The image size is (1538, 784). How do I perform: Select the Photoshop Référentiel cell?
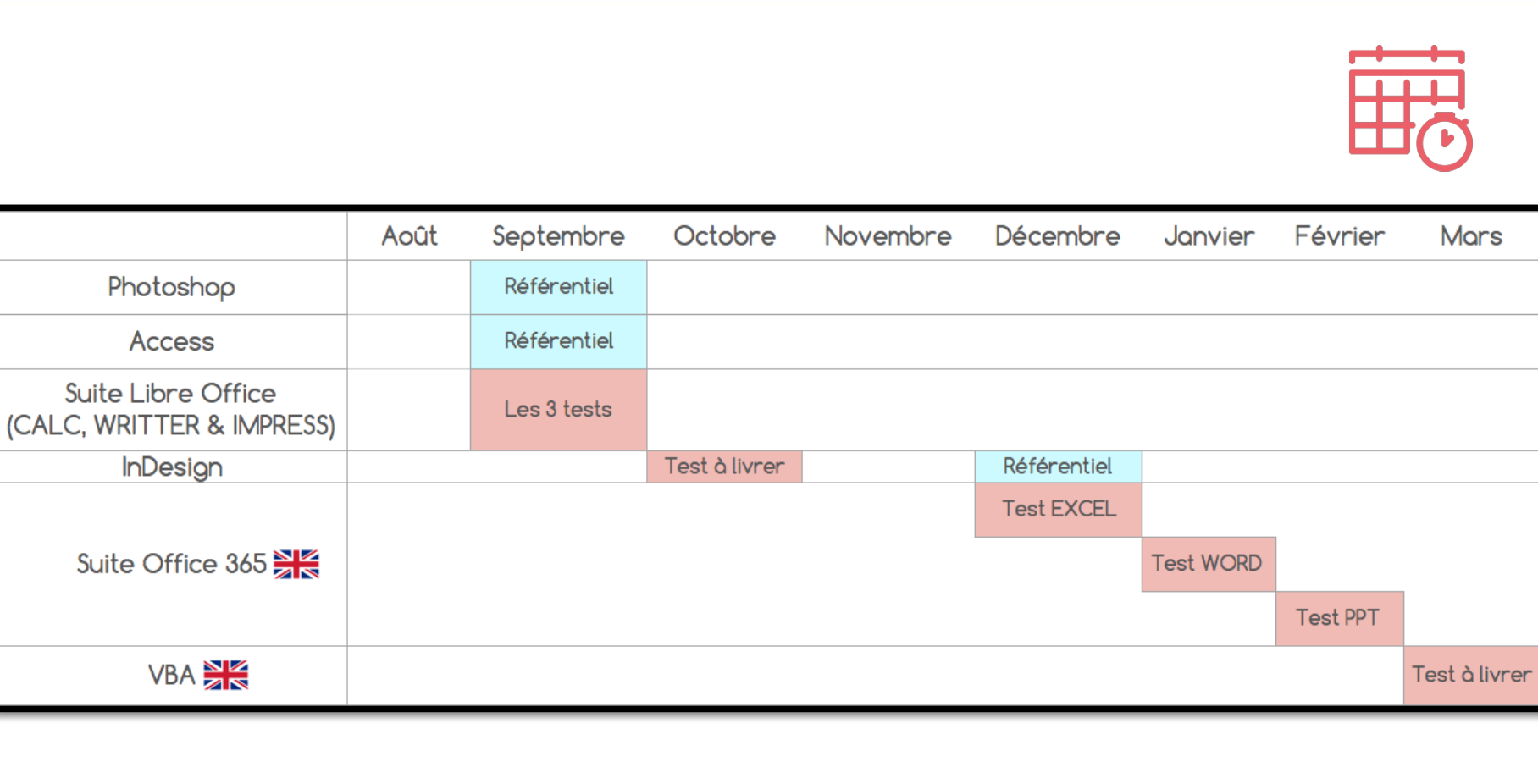[x=558, y=287]
